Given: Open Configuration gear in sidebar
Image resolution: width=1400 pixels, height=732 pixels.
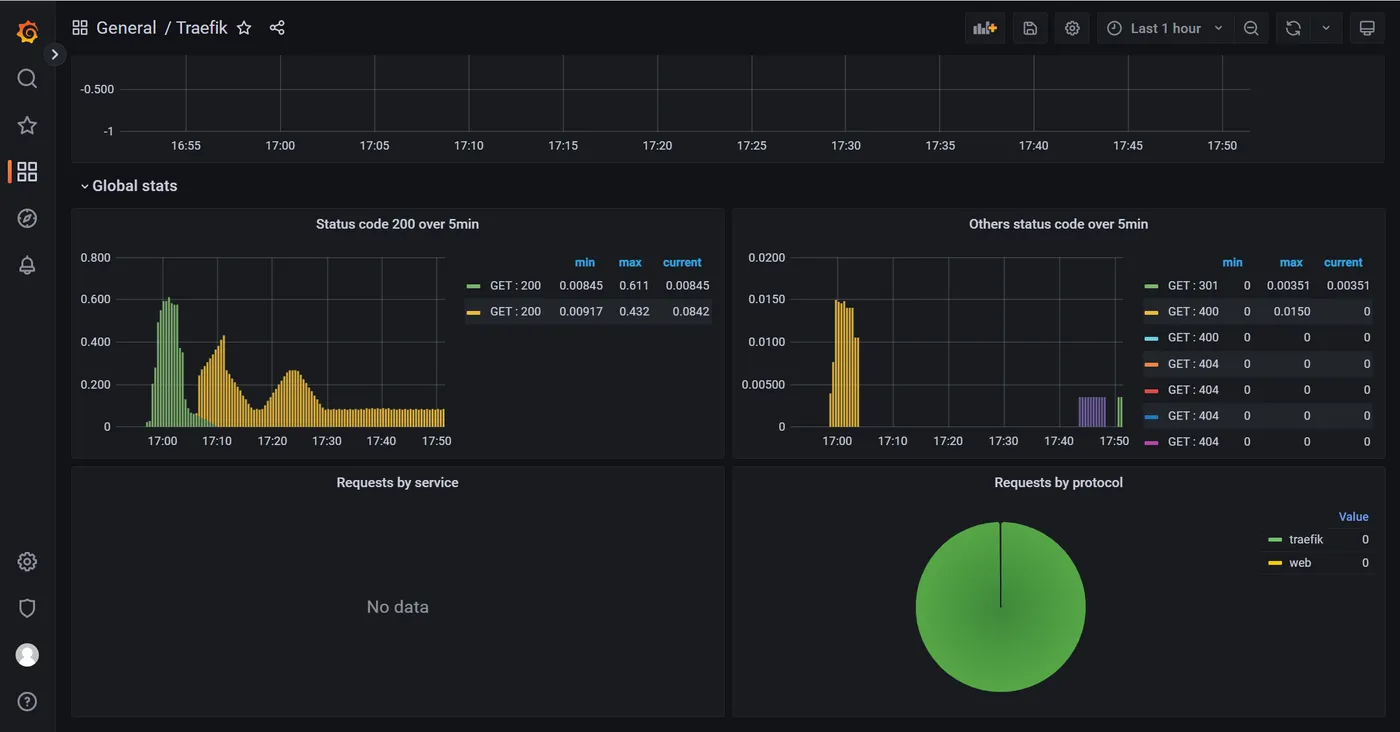Looking at the screenshot, I should [x=27, y=562].
